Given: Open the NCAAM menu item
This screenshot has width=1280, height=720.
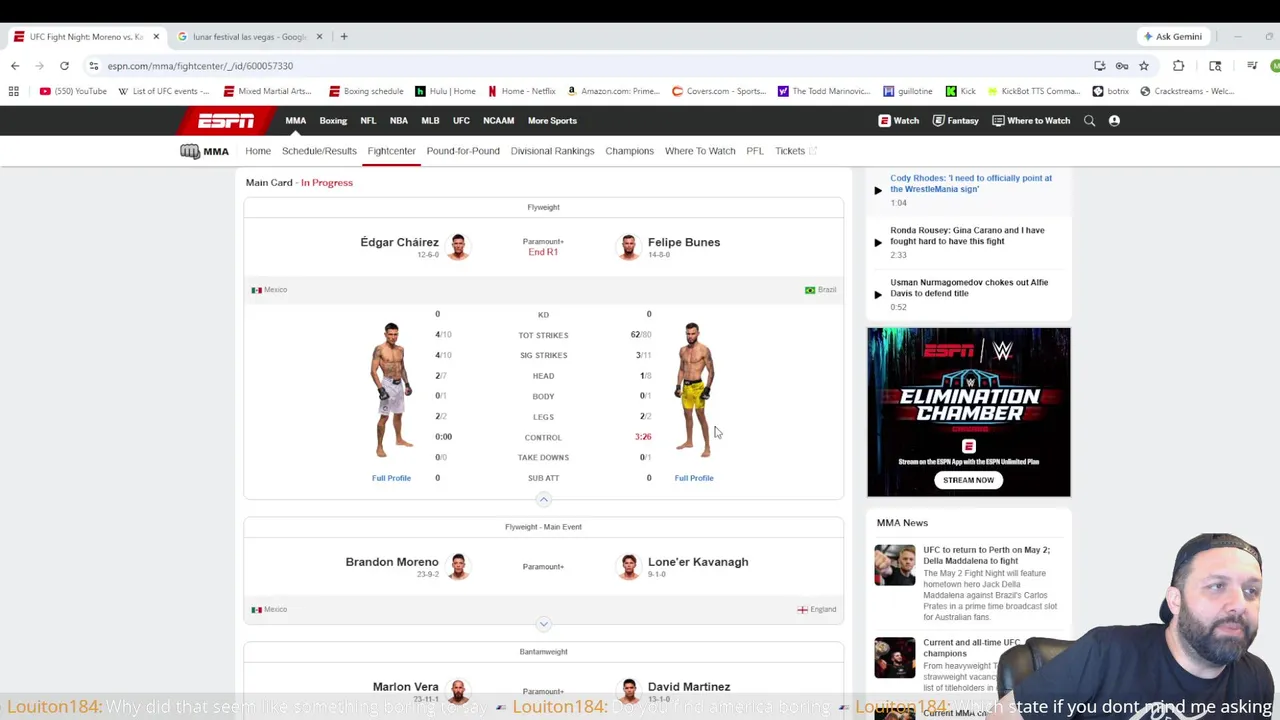Looking at the screenshot, I should tap(498, 121).
